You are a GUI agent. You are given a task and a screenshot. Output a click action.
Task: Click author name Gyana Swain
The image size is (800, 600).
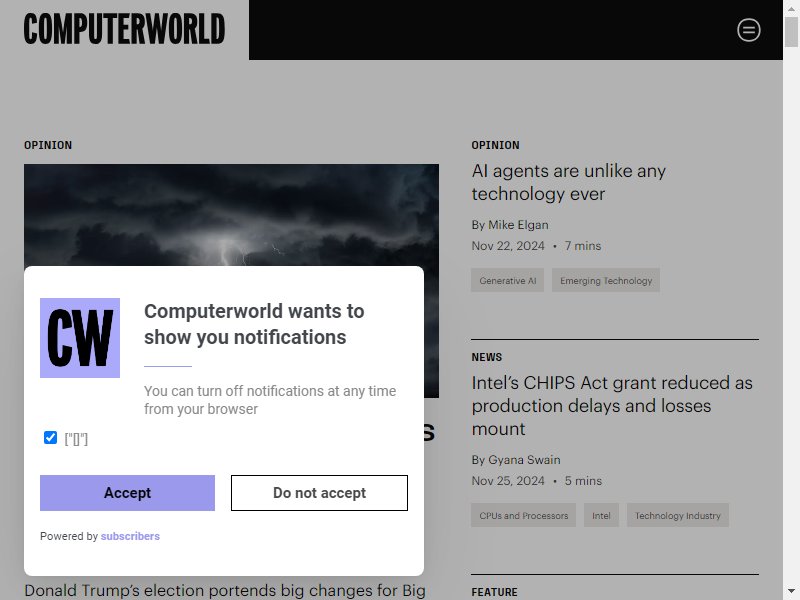[524, 460]
